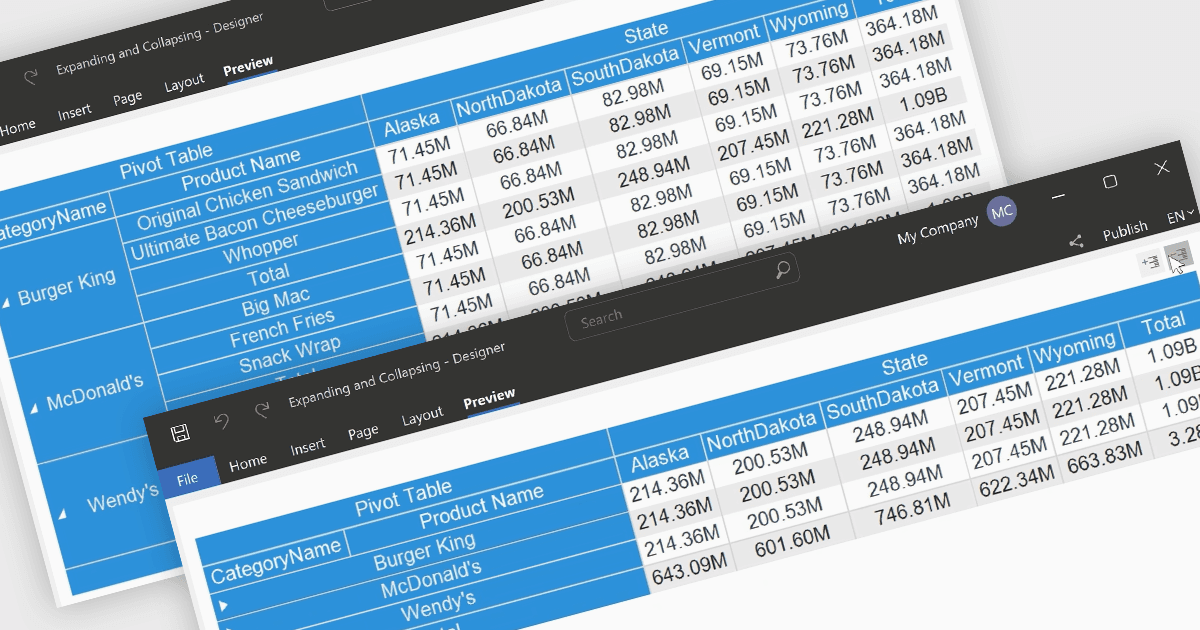Click the 601.60M total cell
This screenshot has height=630, width=1200.
[792, 544]
